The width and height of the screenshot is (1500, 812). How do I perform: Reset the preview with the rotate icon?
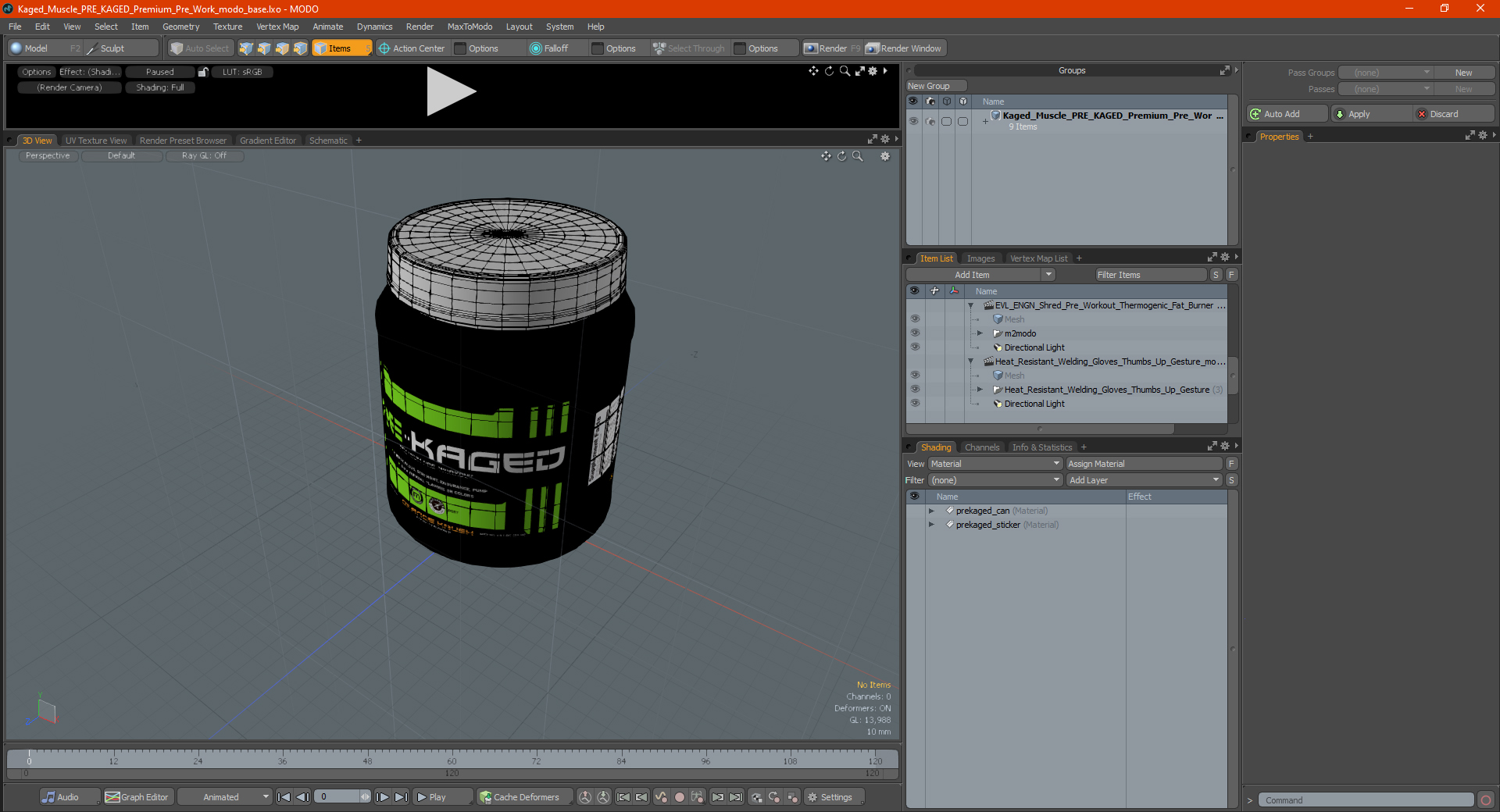(x=829, y=71)
